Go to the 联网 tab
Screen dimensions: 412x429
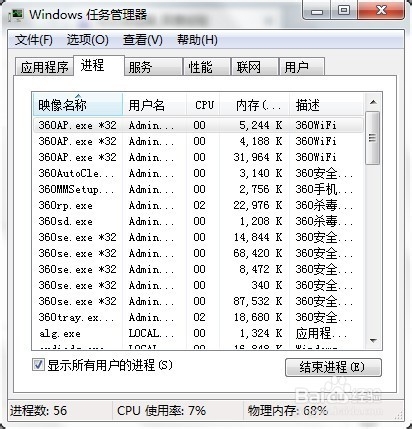coord(255,67)
